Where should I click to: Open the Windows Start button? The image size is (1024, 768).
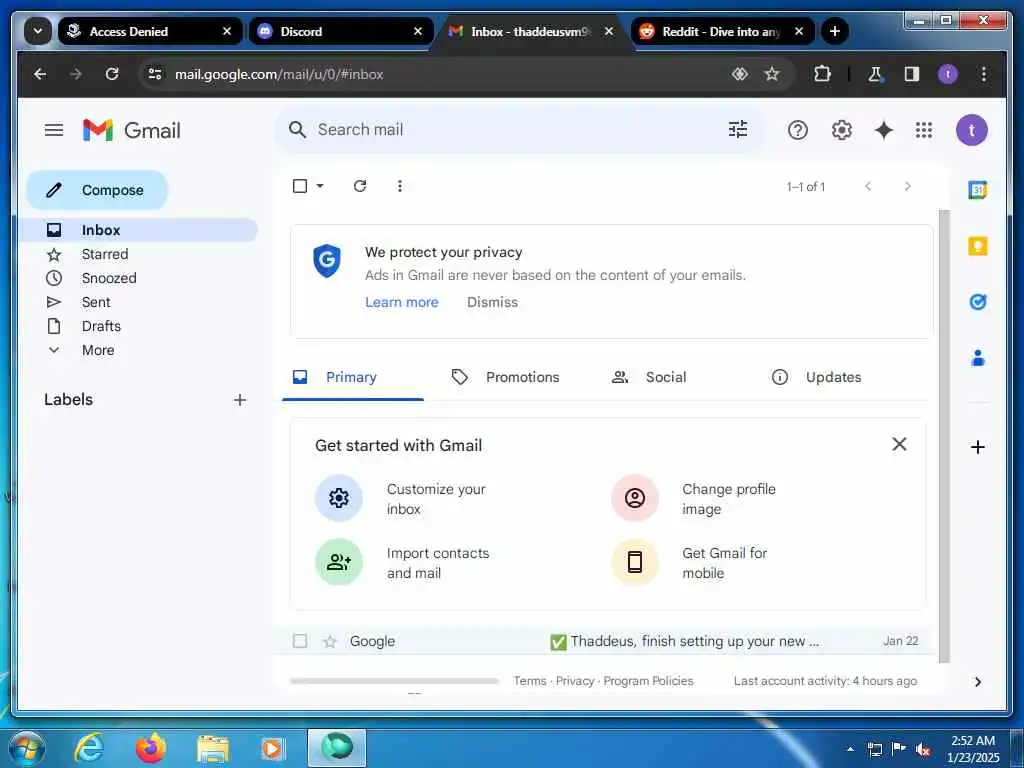tap(25, 748)
